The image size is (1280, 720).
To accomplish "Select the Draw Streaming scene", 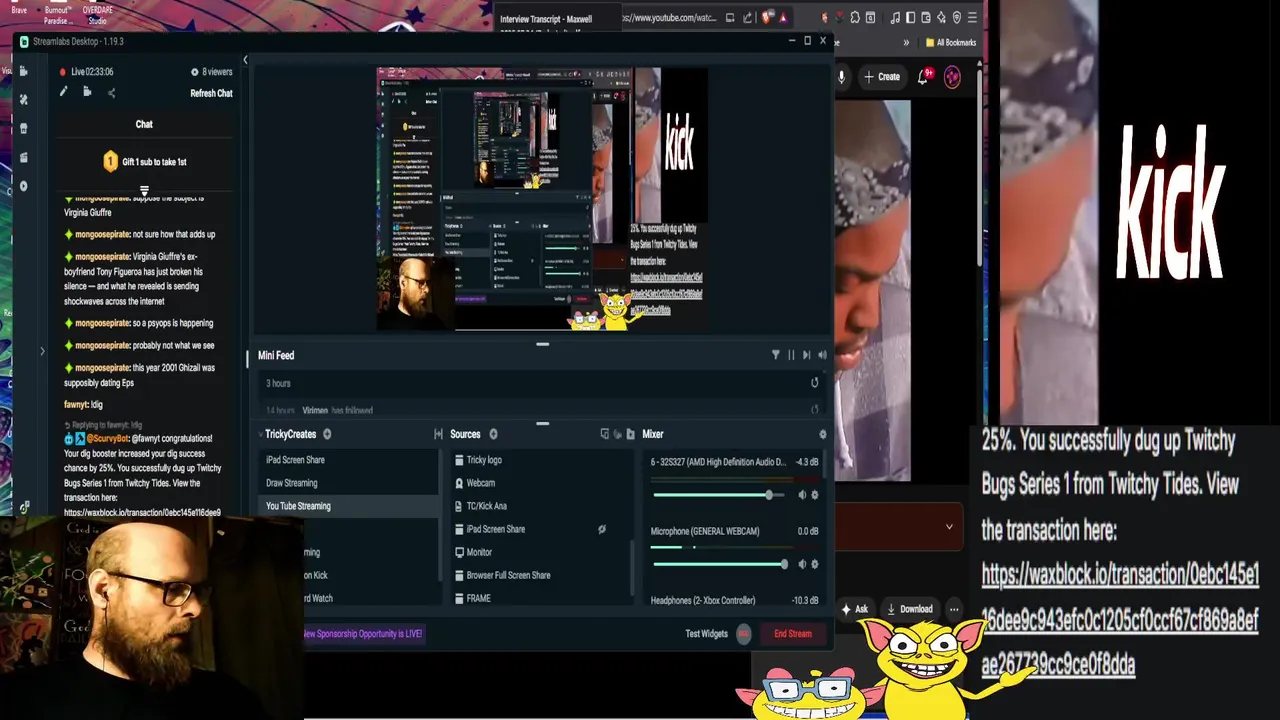I will click(347, 483).
